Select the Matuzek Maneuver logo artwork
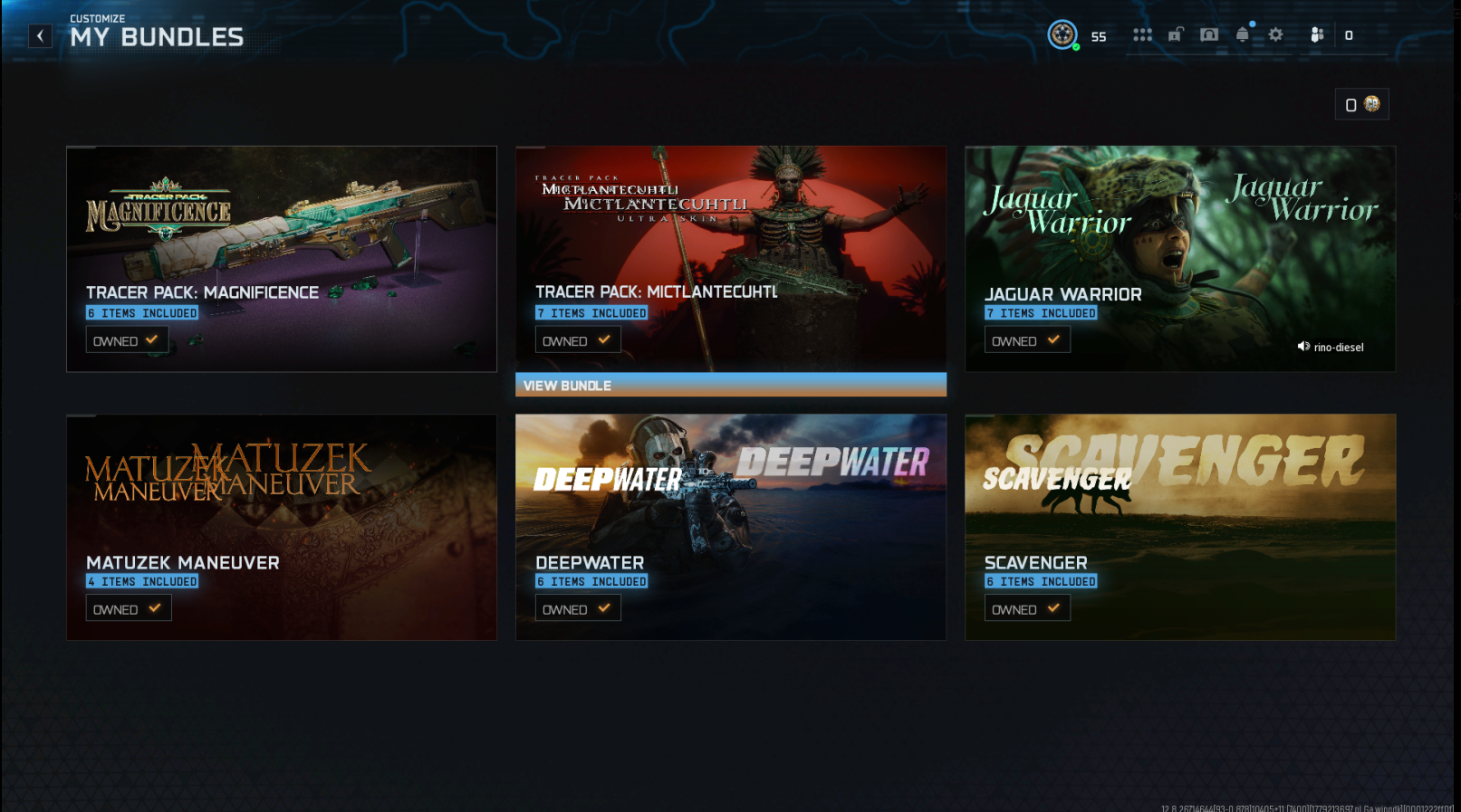1461x812 pixels. pyautogui.click(x=227, y=473)
